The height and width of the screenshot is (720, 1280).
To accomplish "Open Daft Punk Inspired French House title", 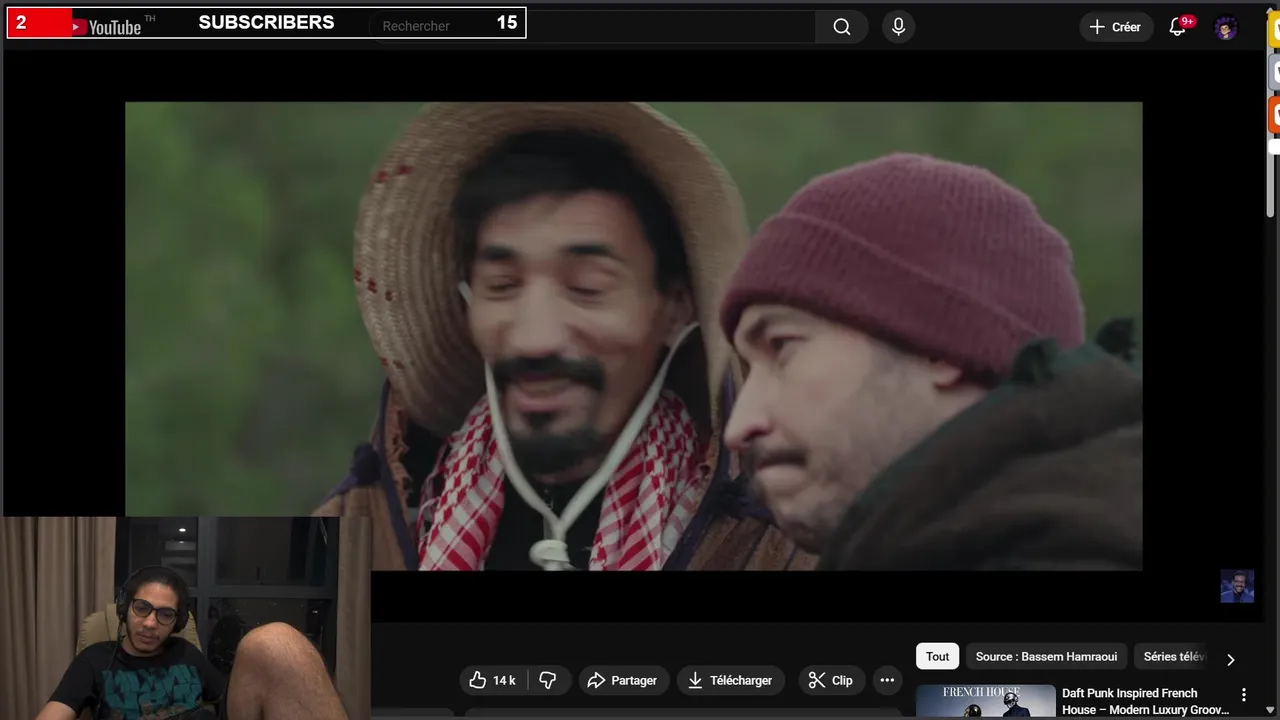I will tap(1145, 701).
